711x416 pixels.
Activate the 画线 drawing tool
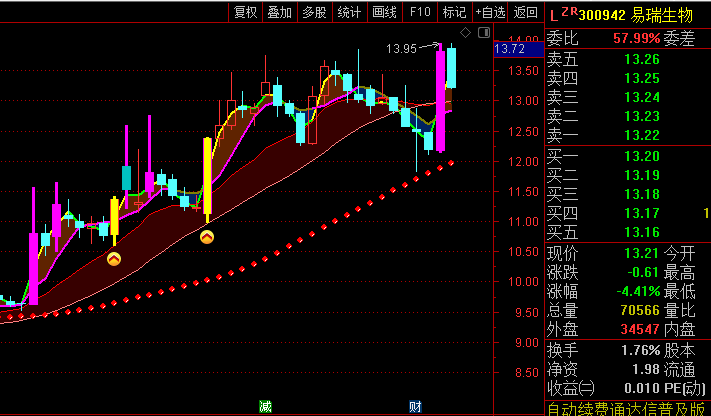pos(385,12)
